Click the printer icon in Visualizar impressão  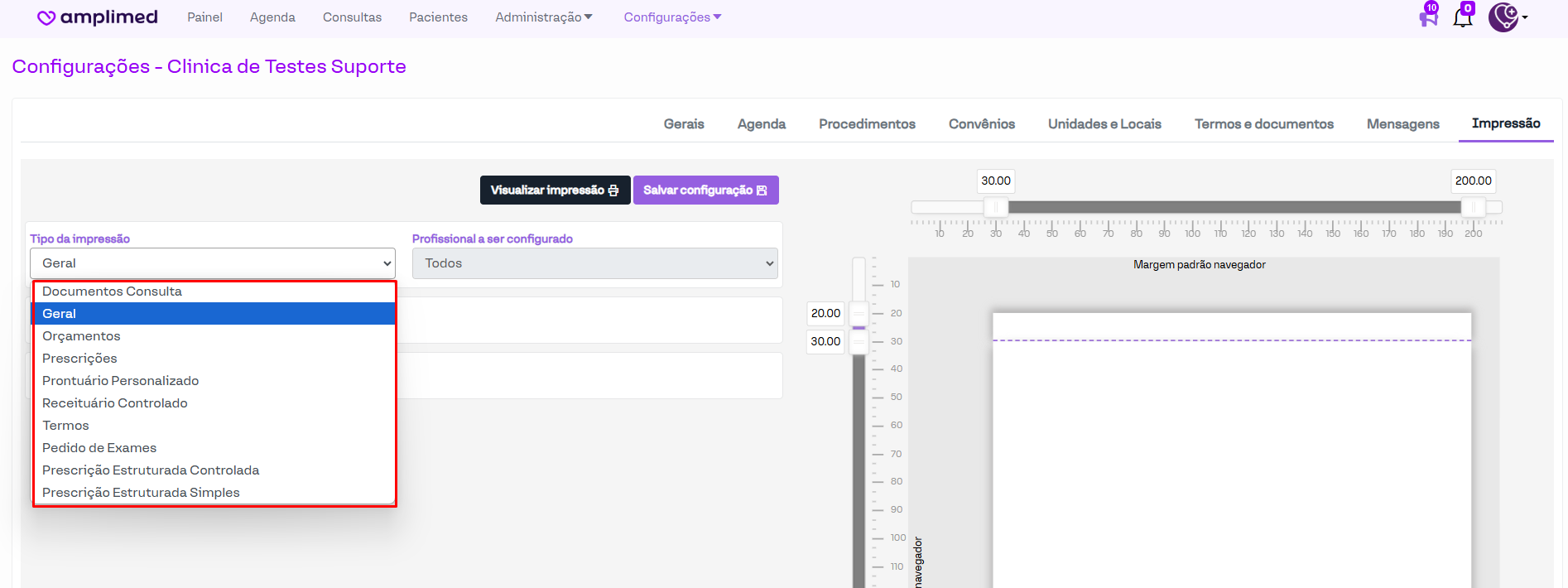pos(613,190)
